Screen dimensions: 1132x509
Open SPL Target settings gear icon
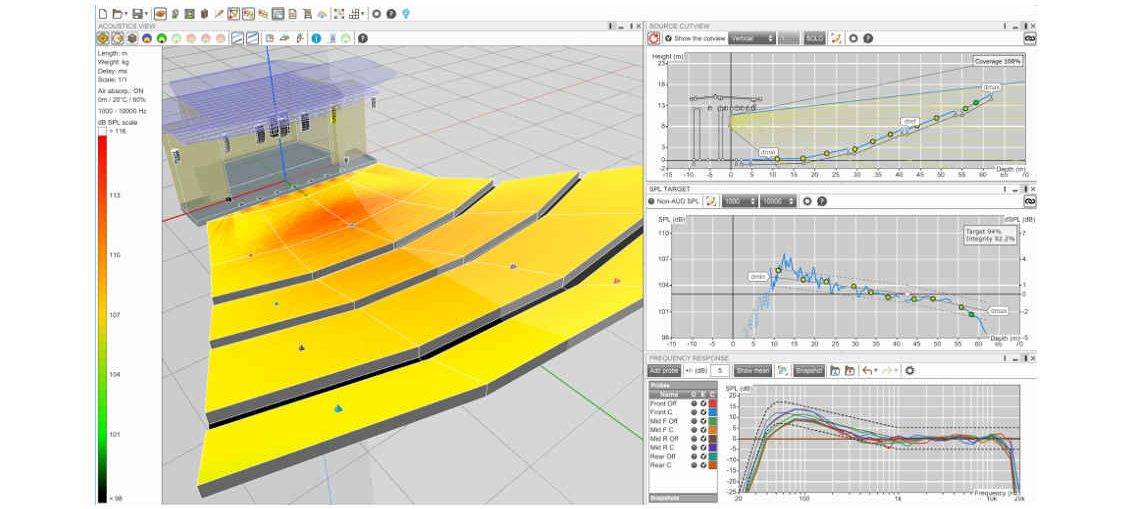click(x=807, y=201)
